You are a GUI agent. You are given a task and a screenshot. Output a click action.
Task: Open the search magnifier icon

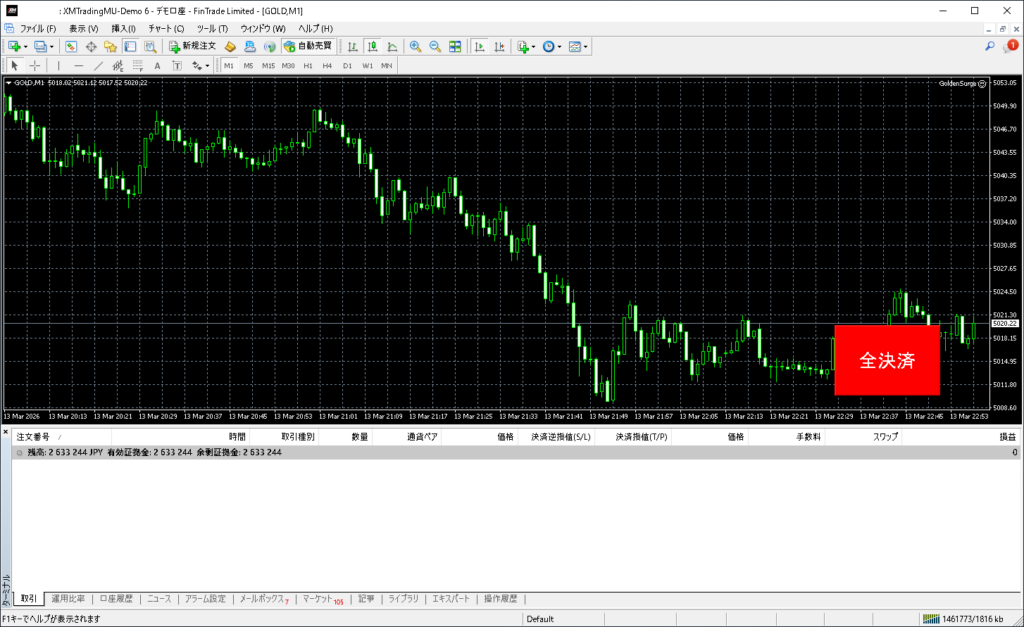coord(990,46)
